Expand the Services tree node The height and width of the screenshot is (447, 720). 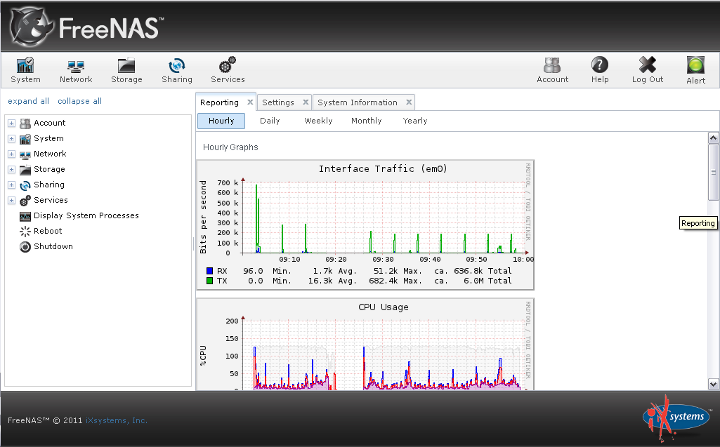pos(11,200)
